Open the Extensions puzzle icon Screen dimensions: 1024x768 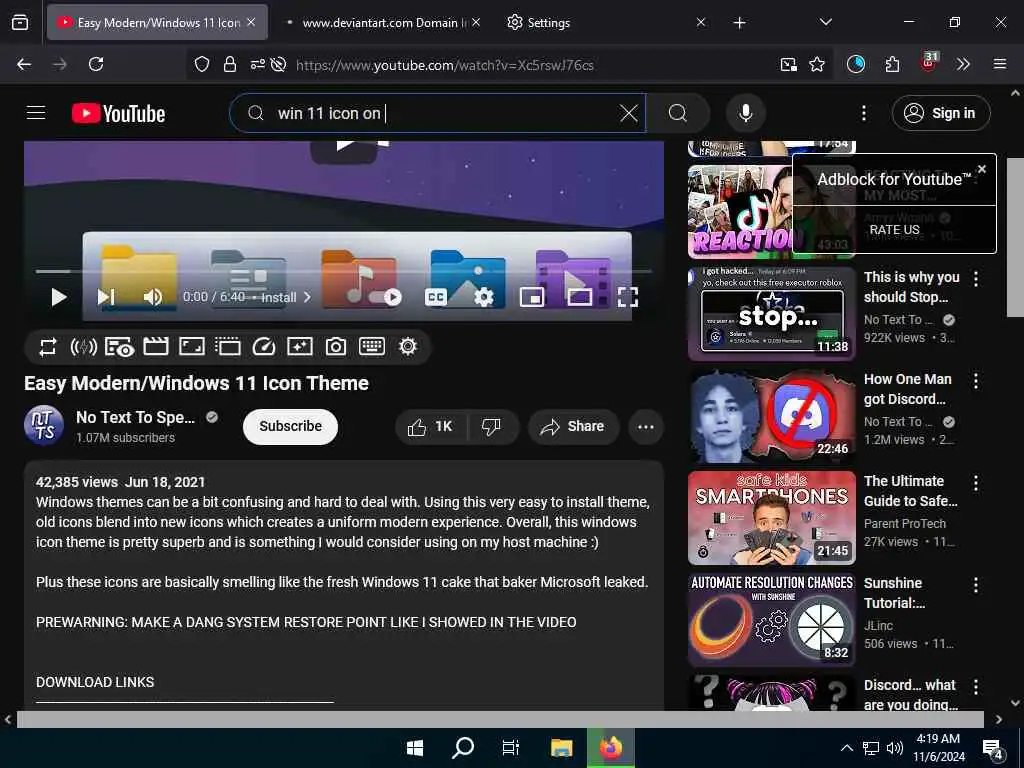tap(892, 64)
